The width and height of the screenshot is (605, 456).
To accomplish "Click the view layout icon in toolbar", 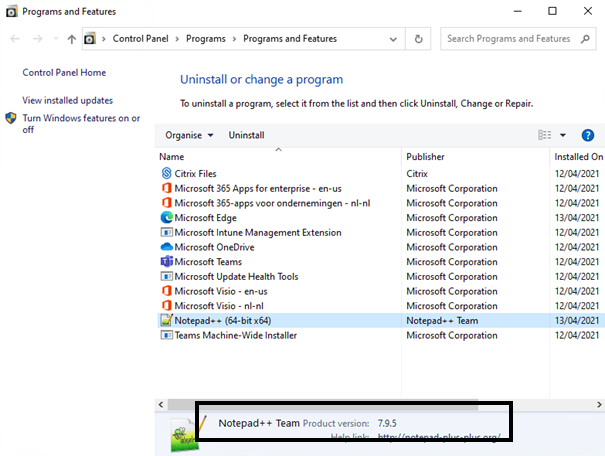I will tap(544, 135).
